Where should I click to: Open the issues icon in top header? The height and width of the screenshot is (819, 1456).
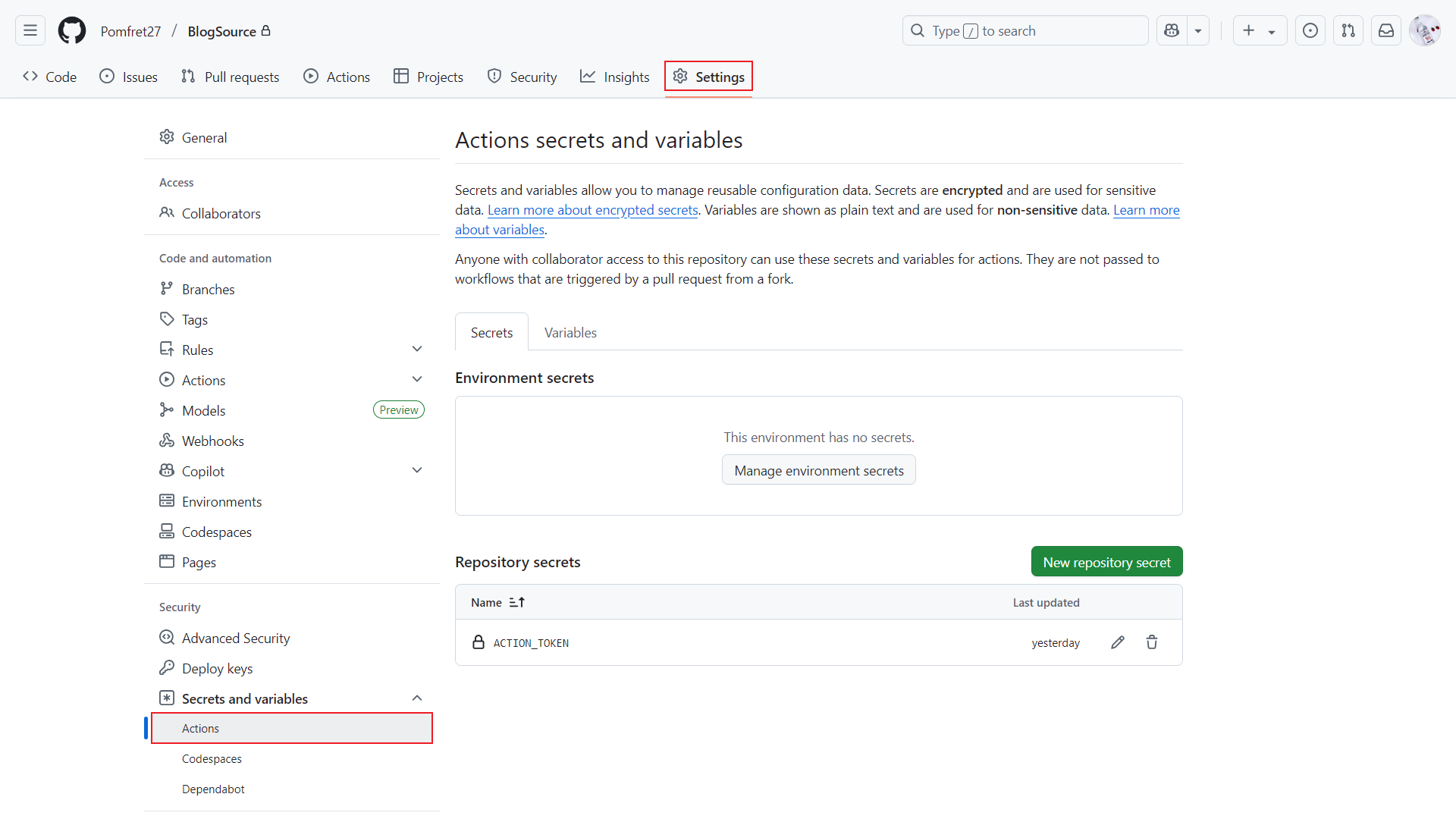[x=1310, y=31]
